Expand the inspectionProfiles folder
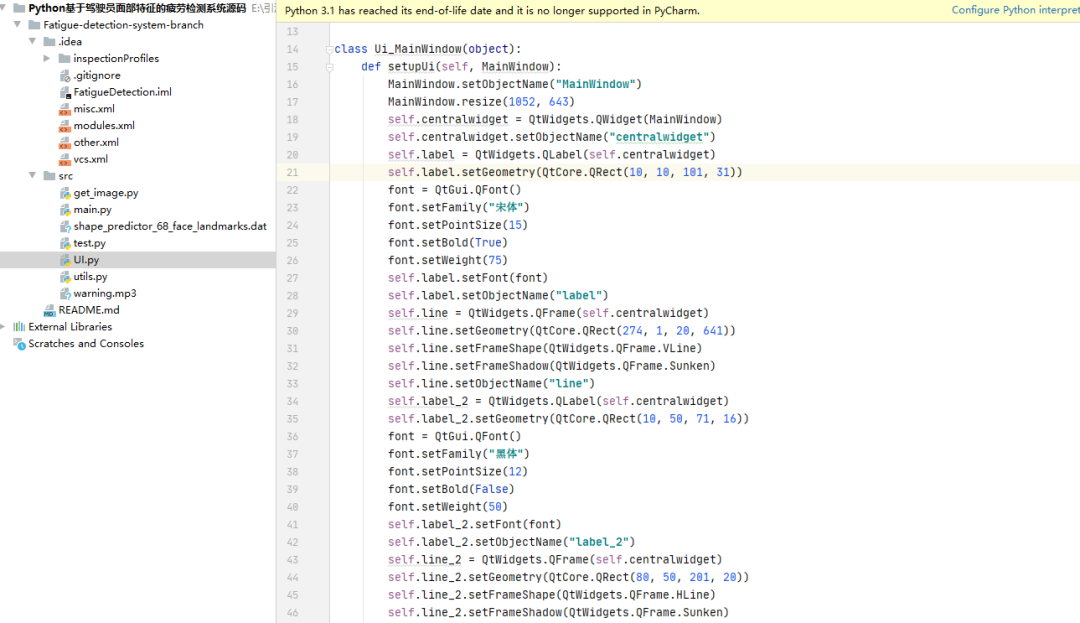Viewport: 1080px width, 623px height. [x=48, y=59]
